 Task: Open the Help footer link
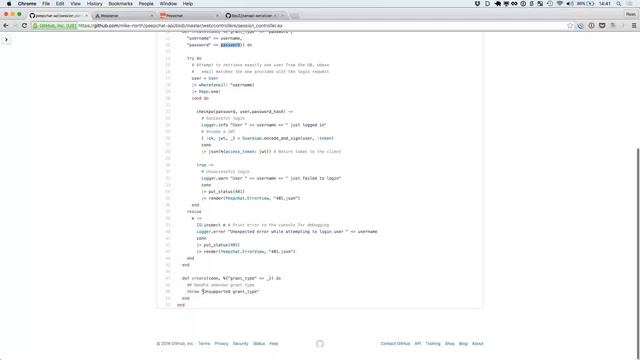pyautogui.click(x=273, y=344)
